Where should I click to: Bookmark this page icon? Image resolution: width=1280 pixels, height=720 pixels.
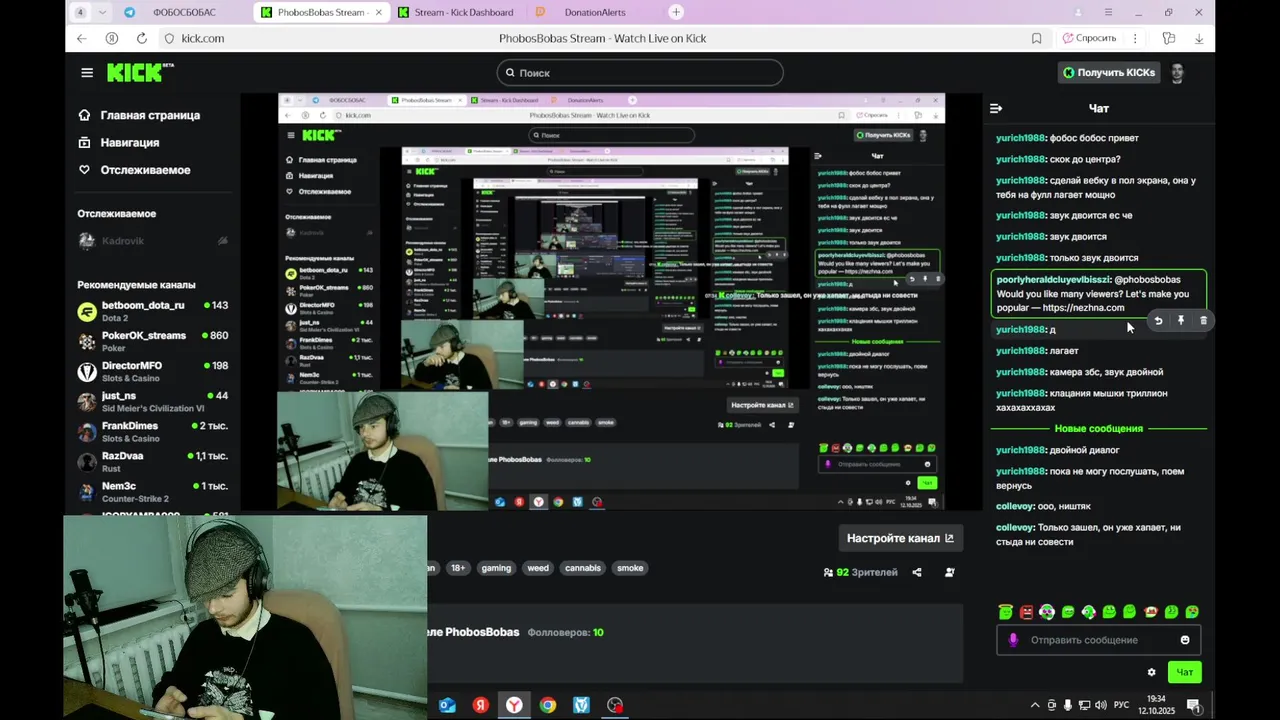coord(1036,38)
